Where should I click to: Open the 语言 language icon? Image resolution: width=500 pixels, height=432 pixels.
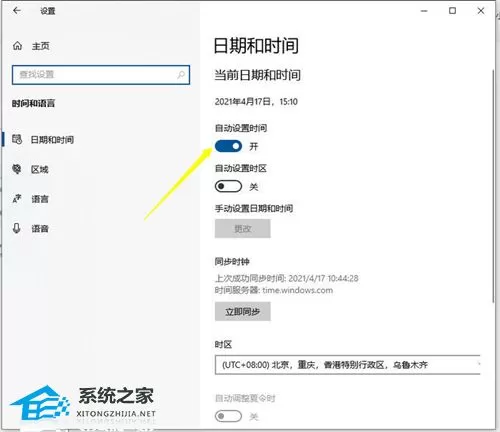click(x=17, y=199)
